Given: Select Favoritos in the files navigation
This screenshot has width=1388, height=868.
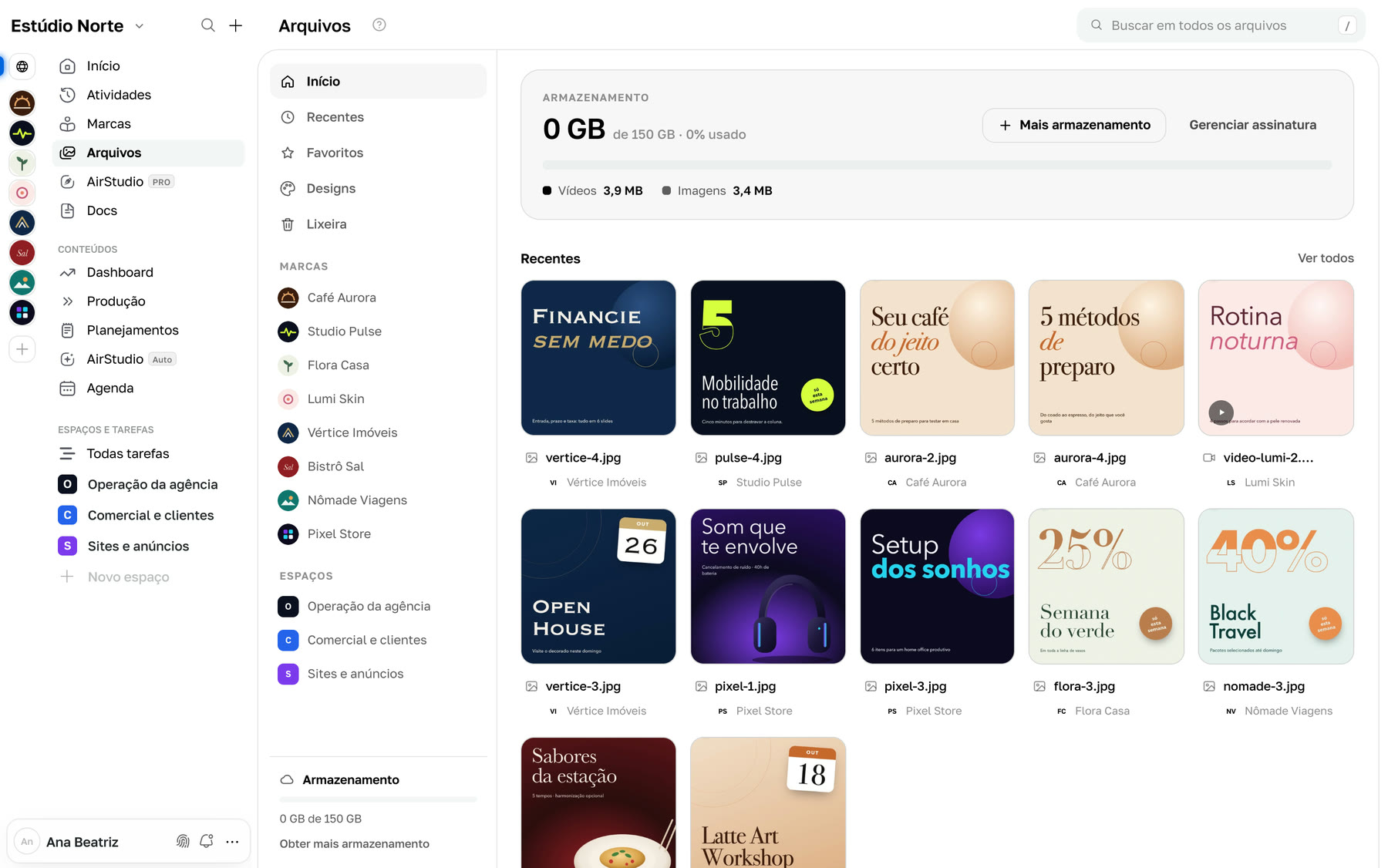Looking at the screenshot, I should tap(378, 153).
